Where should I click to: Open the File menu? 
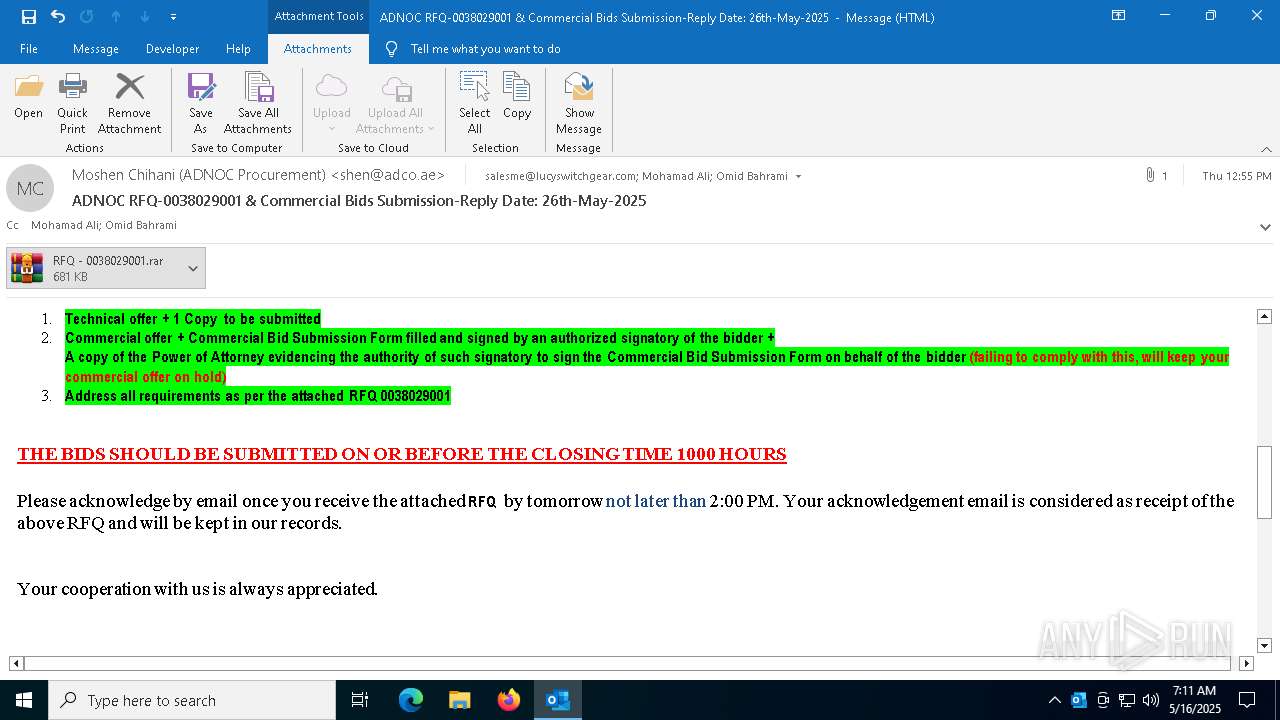(29, 49)
